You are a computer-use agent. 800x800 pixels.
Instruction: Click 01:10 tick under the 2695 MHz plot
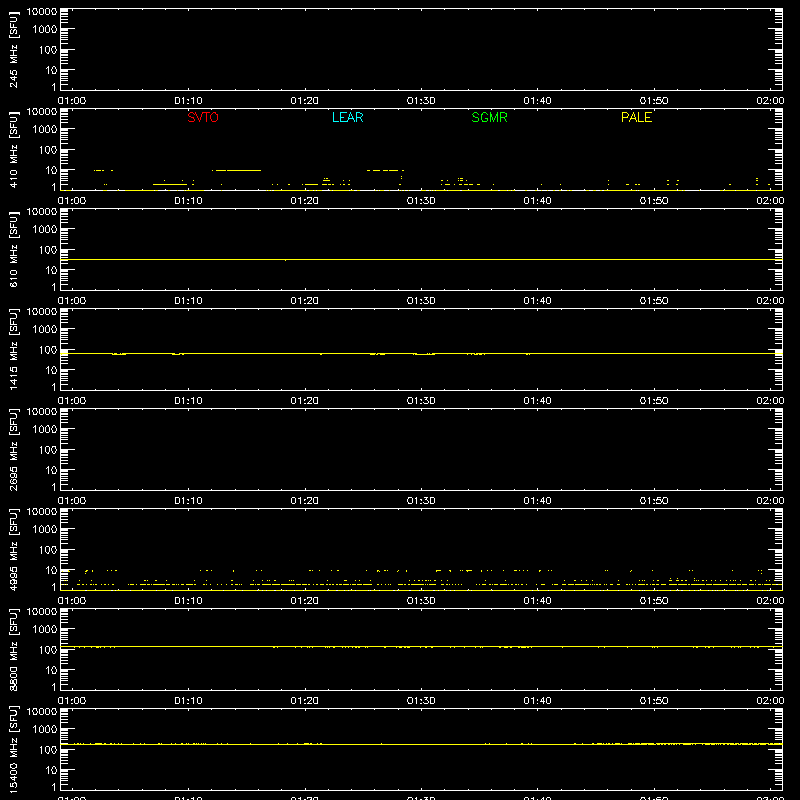(x=188, y=501)
